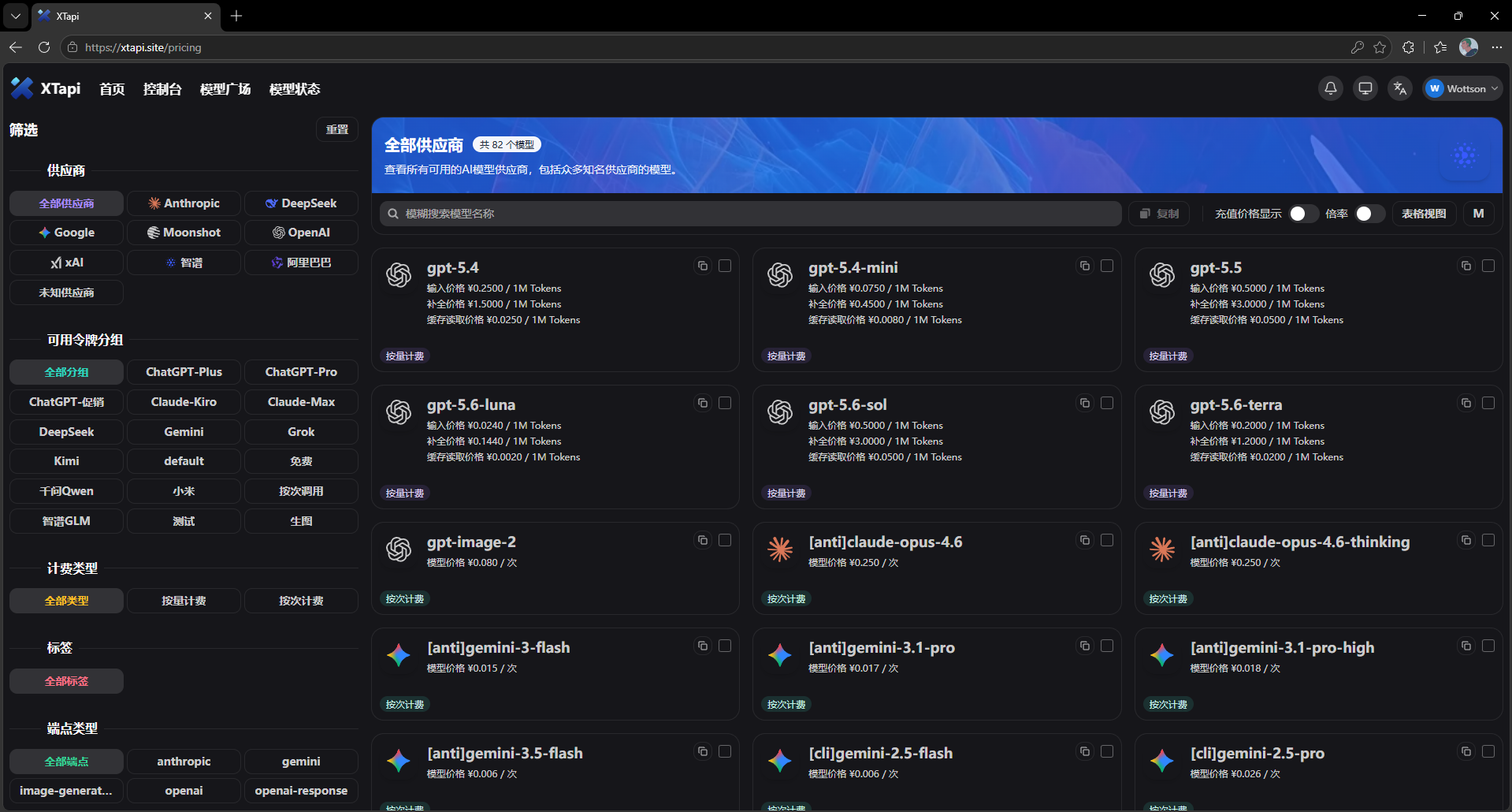This screenshot has height=812, width=1512.
Task: Toggle the 充值价格显示 switch
Action: [1303, 214]
